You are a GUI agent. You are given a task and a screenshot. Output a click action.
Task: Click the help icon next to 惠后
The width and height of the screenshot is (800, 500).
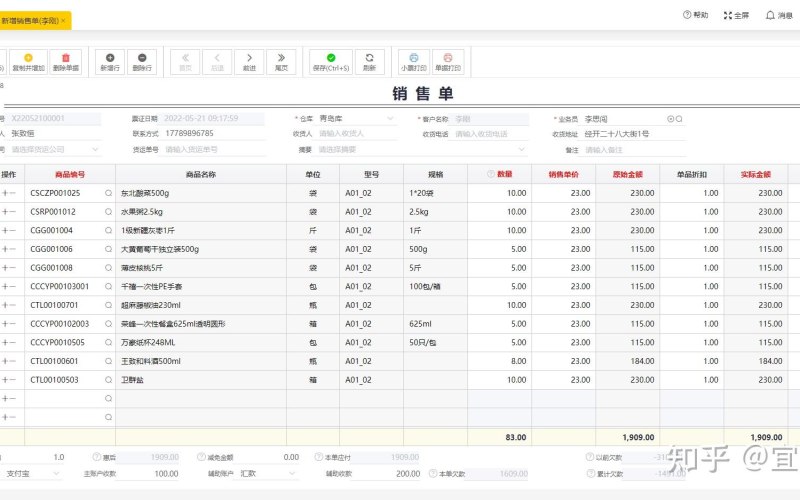tap(96, 457)
